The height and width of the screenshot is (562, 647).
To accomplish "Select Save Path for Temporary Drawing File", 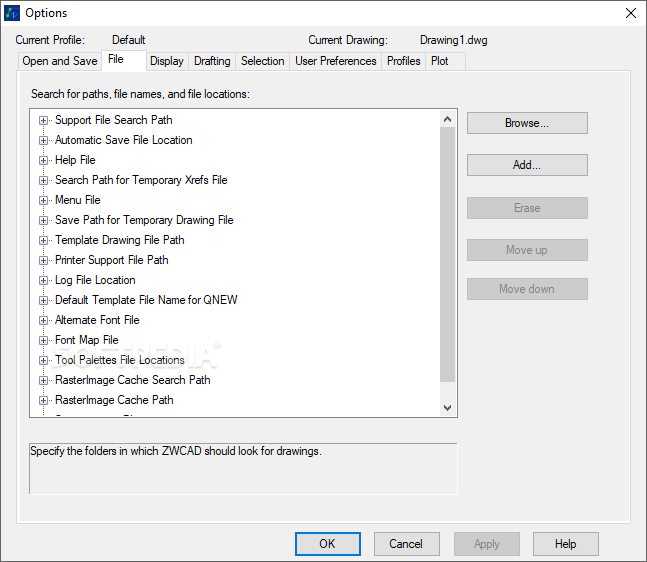I will 144,220.
